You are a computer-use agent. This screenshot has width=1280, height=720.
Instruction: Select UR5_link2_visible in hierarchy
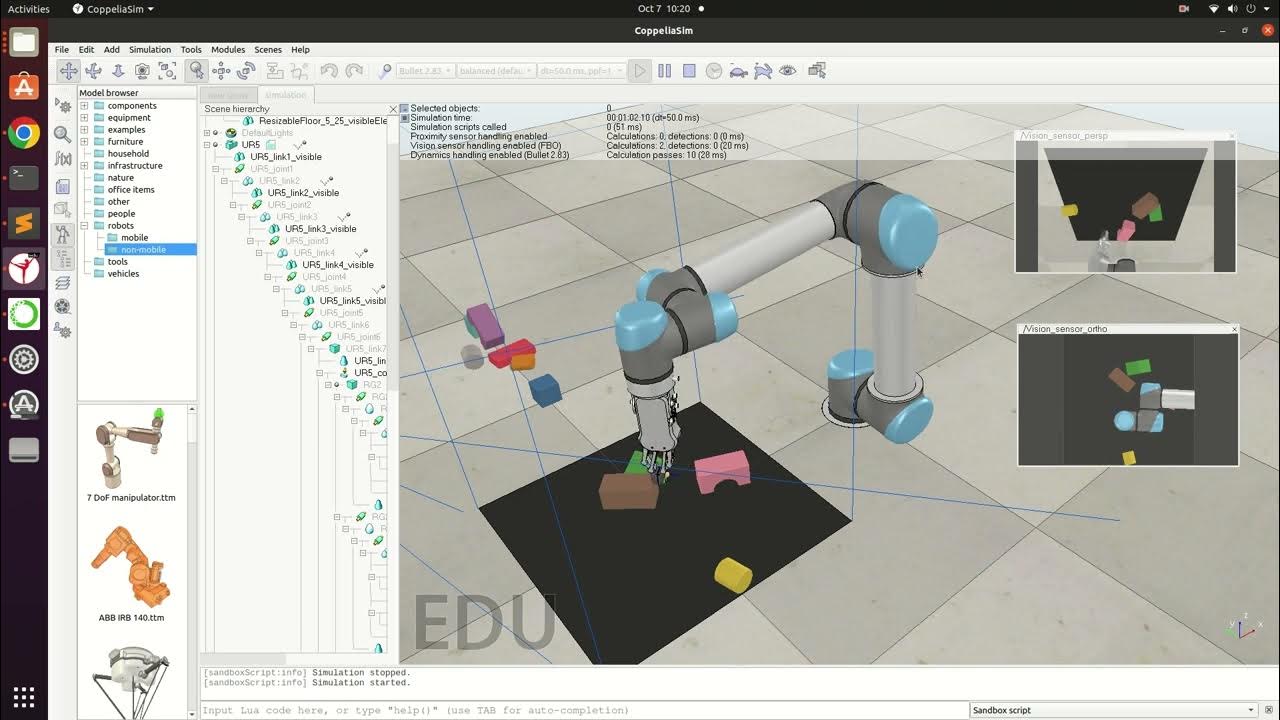tap(303, 193)
